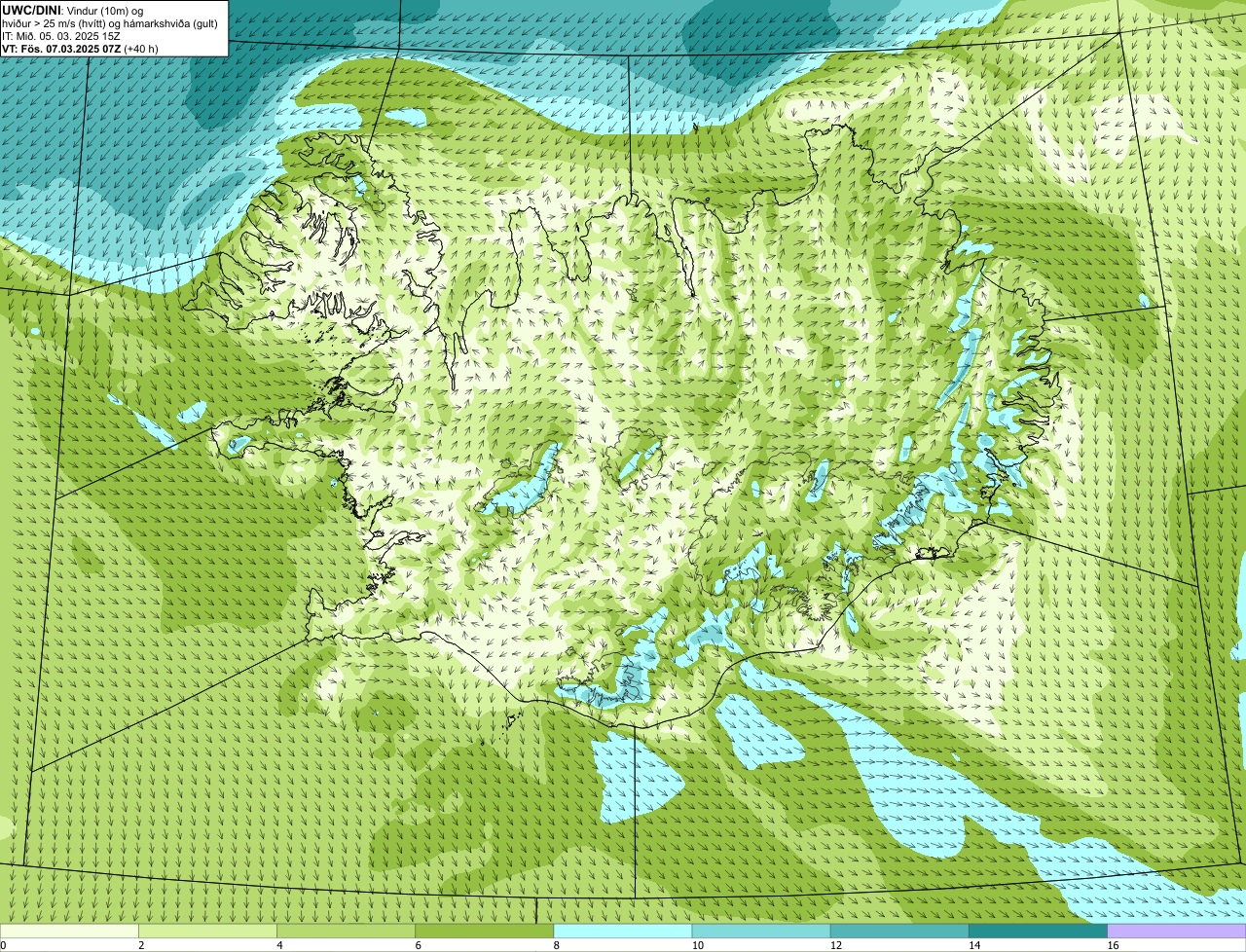Click the legend label '2'
The height and width of the screenshot is (952, 1246).
coord(141,945)
